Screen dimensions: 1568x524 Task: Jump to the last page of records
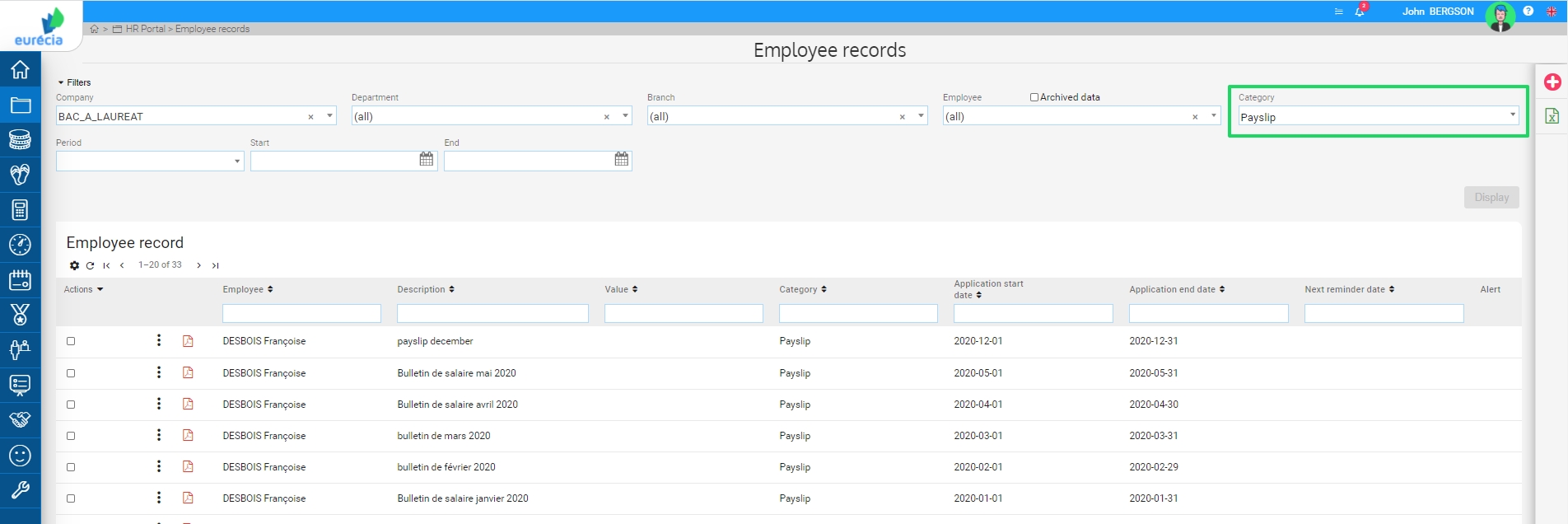(x=215, y=265)
